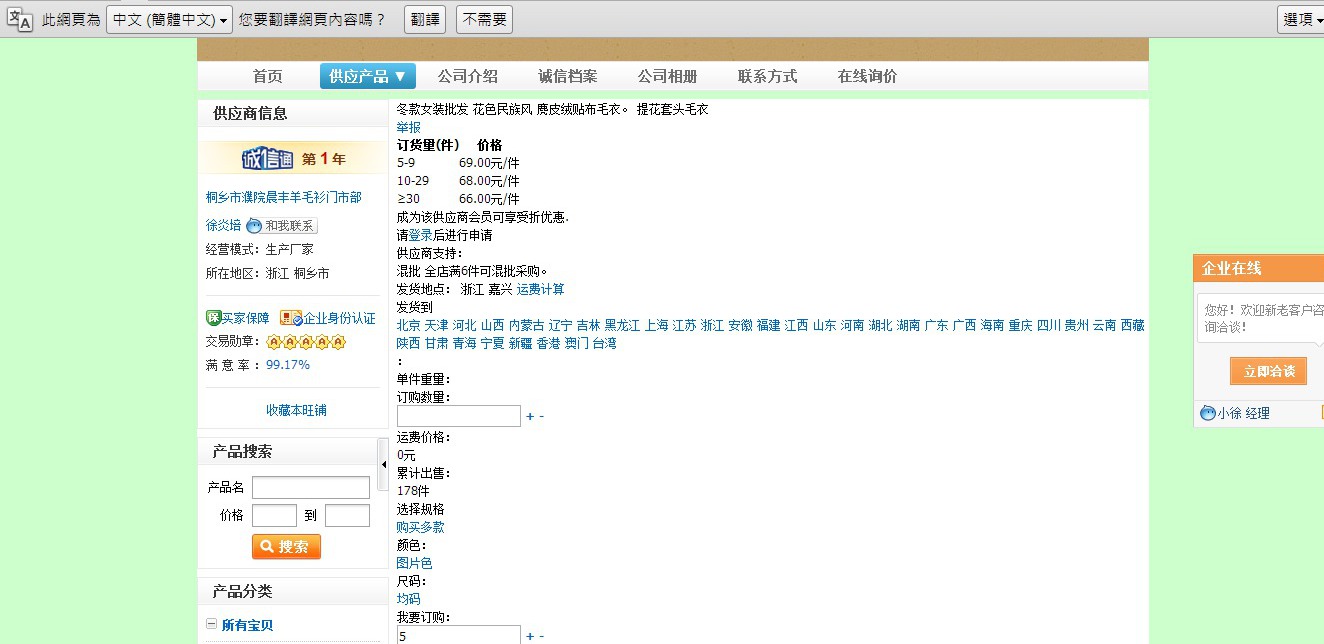Expand the 供应产品 navigation dropdown

coord(367,76)
